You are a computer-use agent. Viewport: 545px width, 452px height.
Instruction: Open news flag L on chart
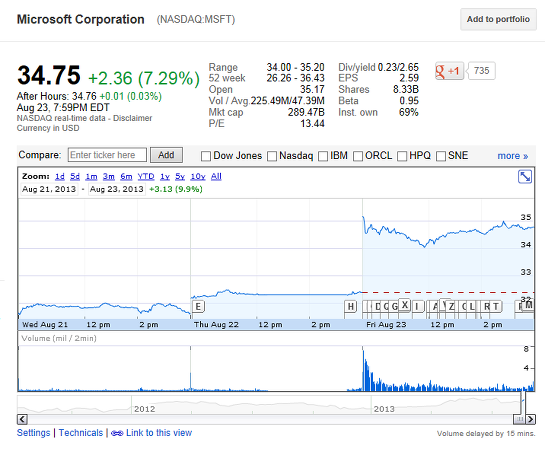472,306
